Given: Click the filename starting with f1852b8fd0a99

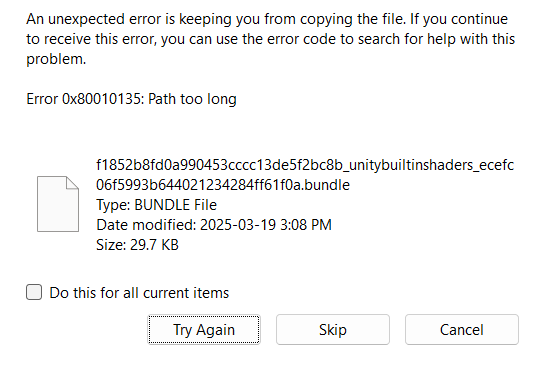Looking at the screenshot, I should [x=305, y=165].
